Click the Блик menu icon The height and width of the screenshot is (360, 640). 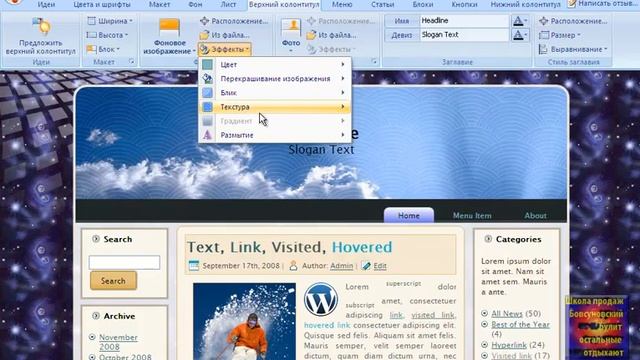coord(207,93)
